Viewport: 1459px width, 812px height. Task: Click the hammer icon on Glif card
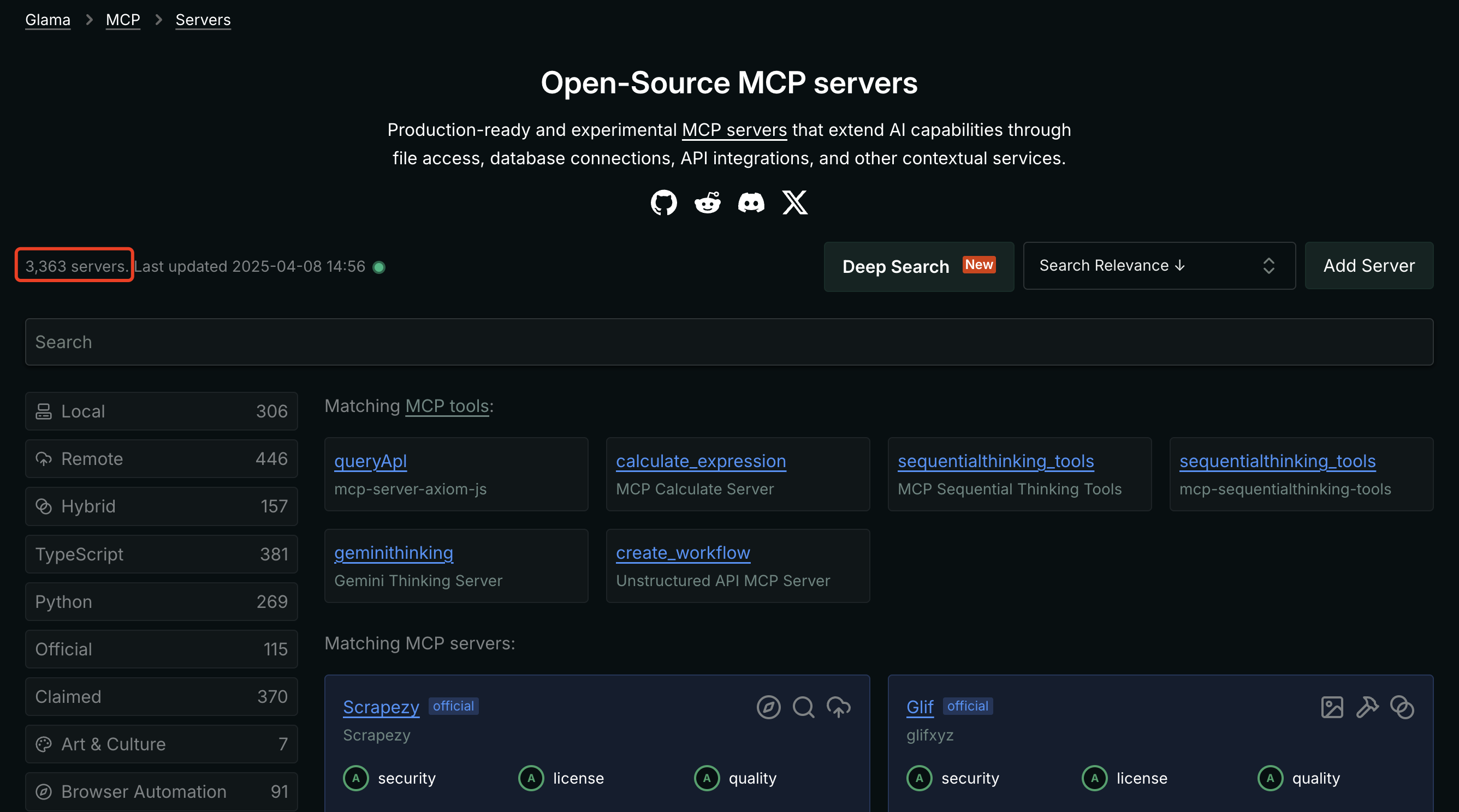coord(1367,707)
